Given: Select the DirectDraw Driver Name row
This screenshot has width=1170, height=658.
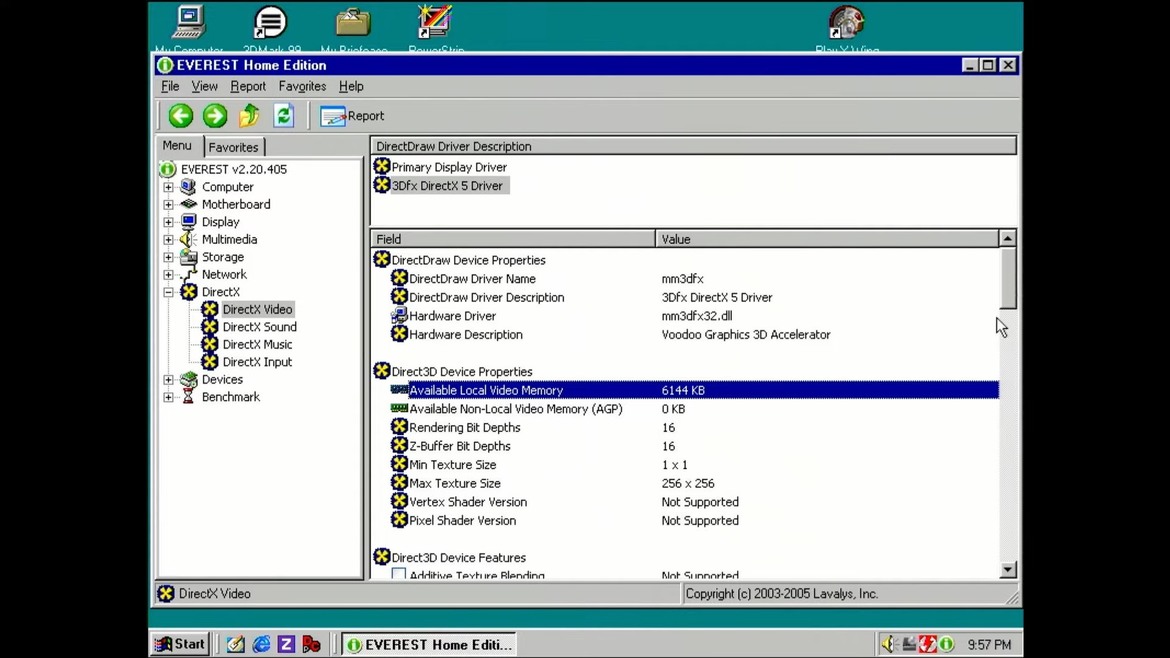Looking at the screenshot, I should click(685, 279).
